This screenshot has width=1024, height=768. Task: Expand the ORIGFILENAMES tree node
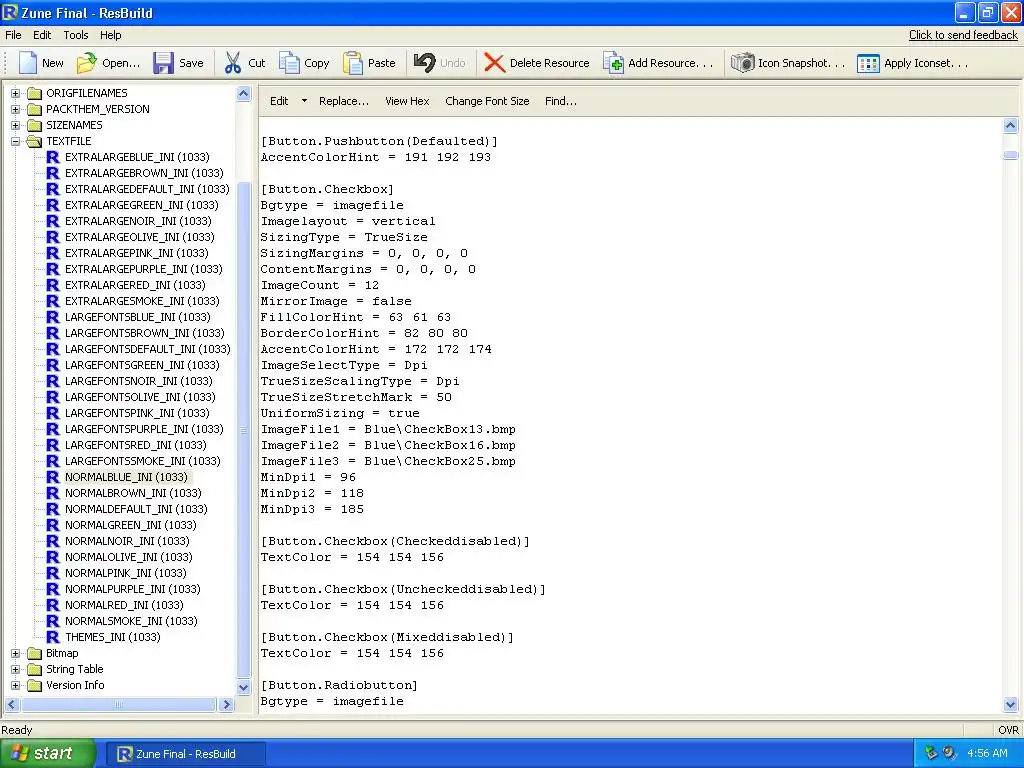click(x=16, y=93)
